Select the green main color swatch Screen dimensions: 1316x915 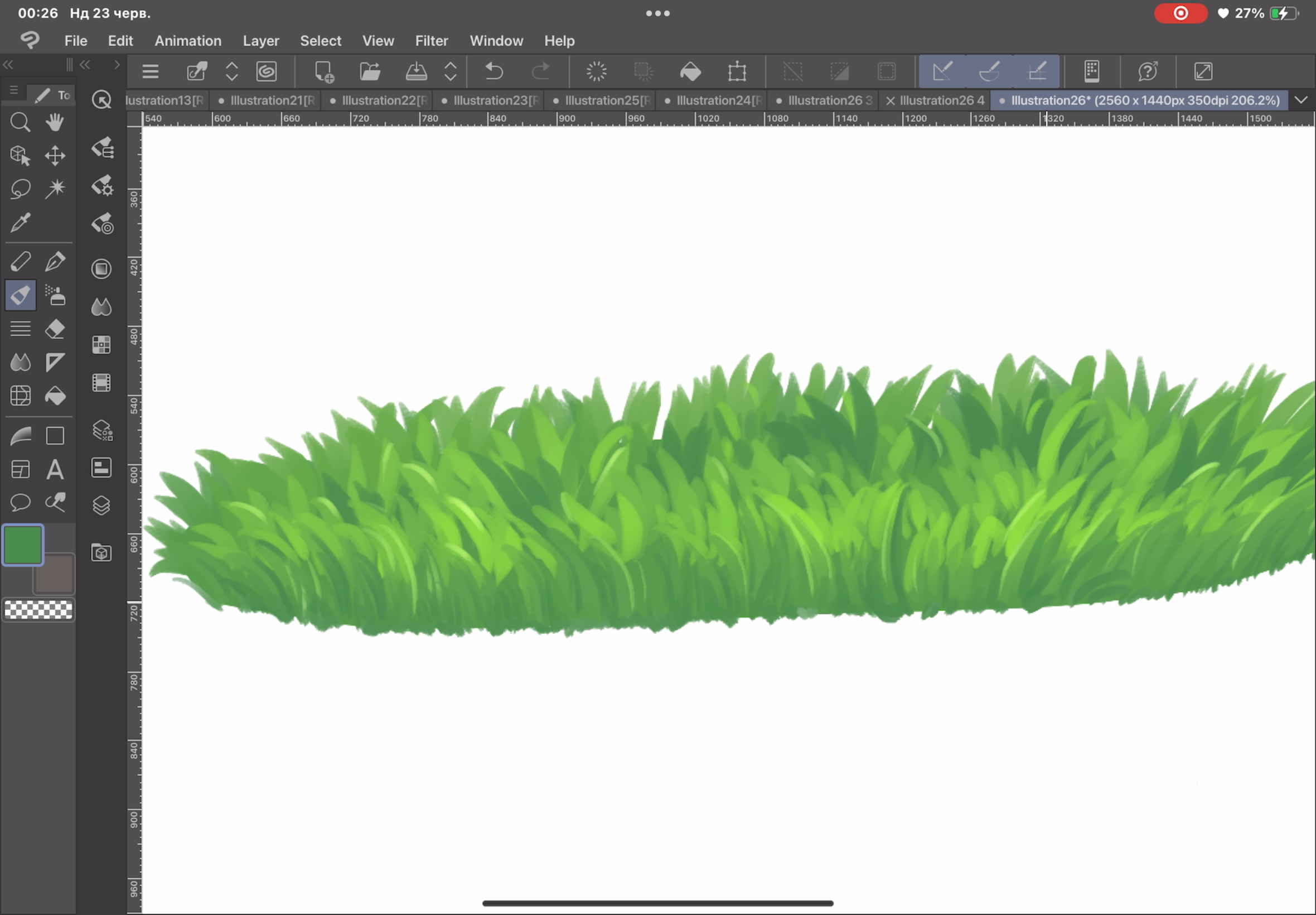tap(23, 545)
